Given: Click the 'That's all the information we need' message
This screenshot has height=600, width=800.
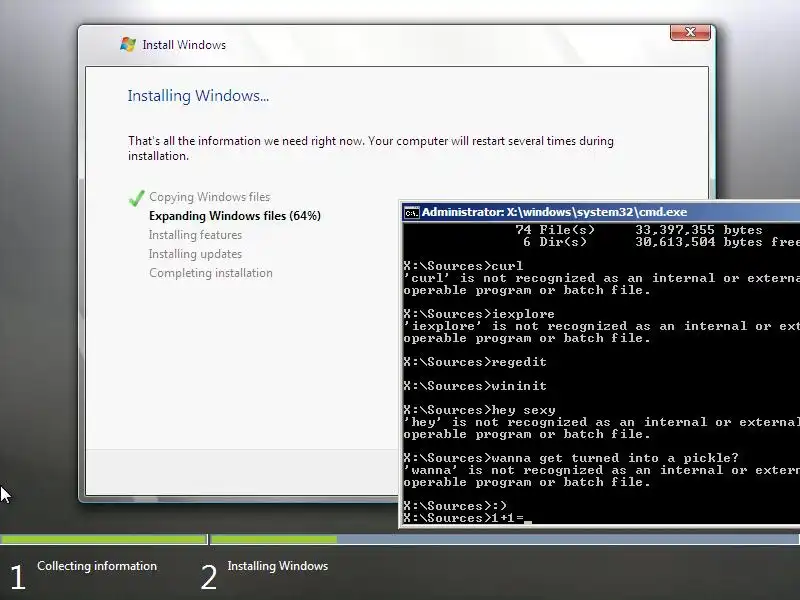Looking at the screenshot, I should pyautogui.click(x=371, y=148).
